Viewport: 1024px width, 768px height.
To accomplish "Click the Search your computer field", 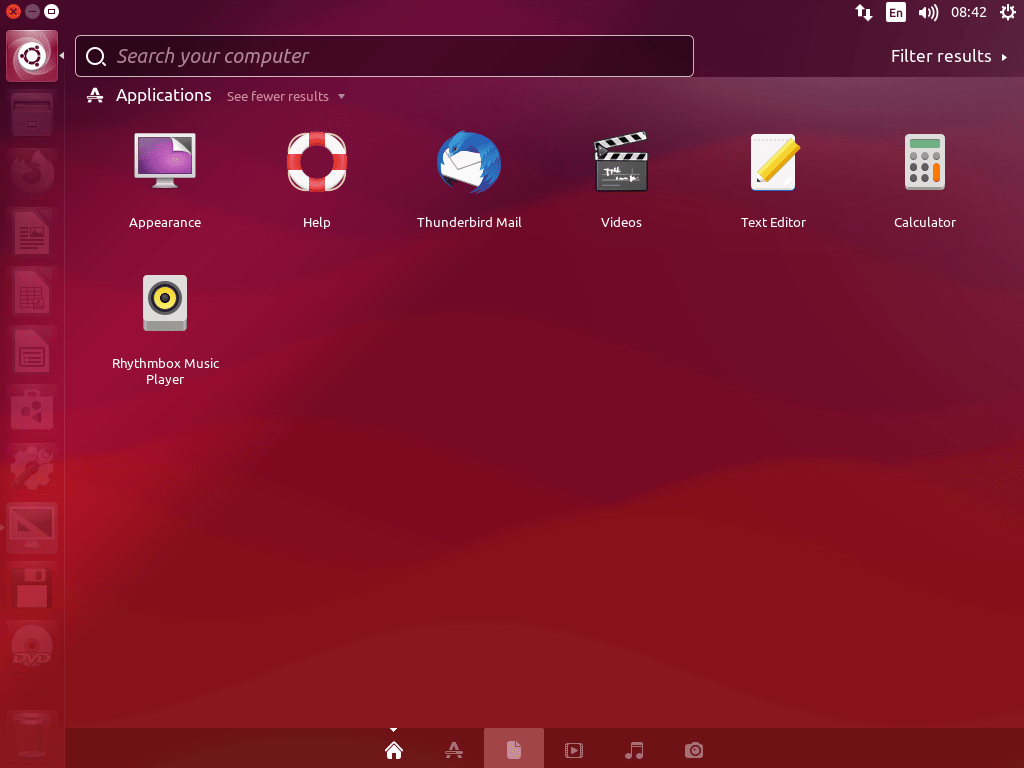I will (x=384, y=56).
